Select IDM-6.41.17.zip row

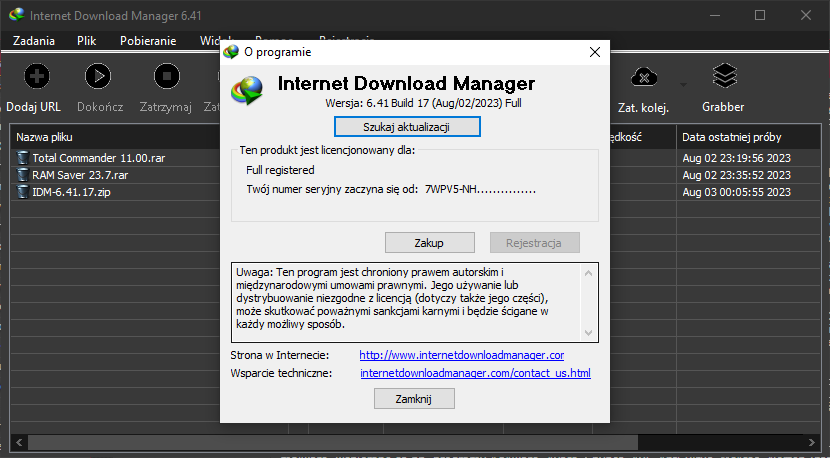point(115,192)
